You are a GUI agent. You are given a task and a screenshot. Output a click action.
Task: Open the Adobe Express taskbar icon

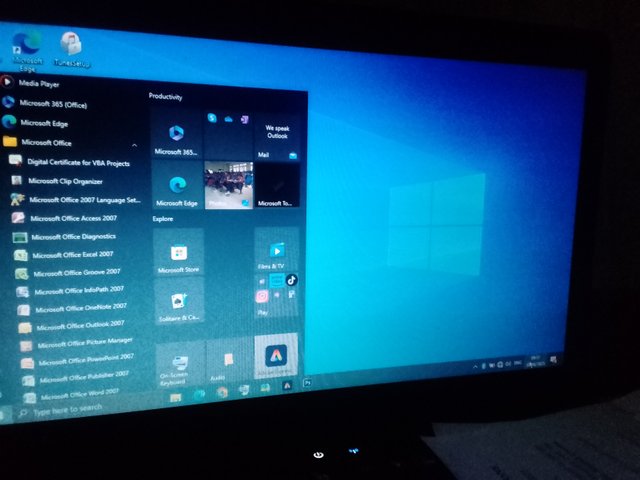(x=287, y=385)
